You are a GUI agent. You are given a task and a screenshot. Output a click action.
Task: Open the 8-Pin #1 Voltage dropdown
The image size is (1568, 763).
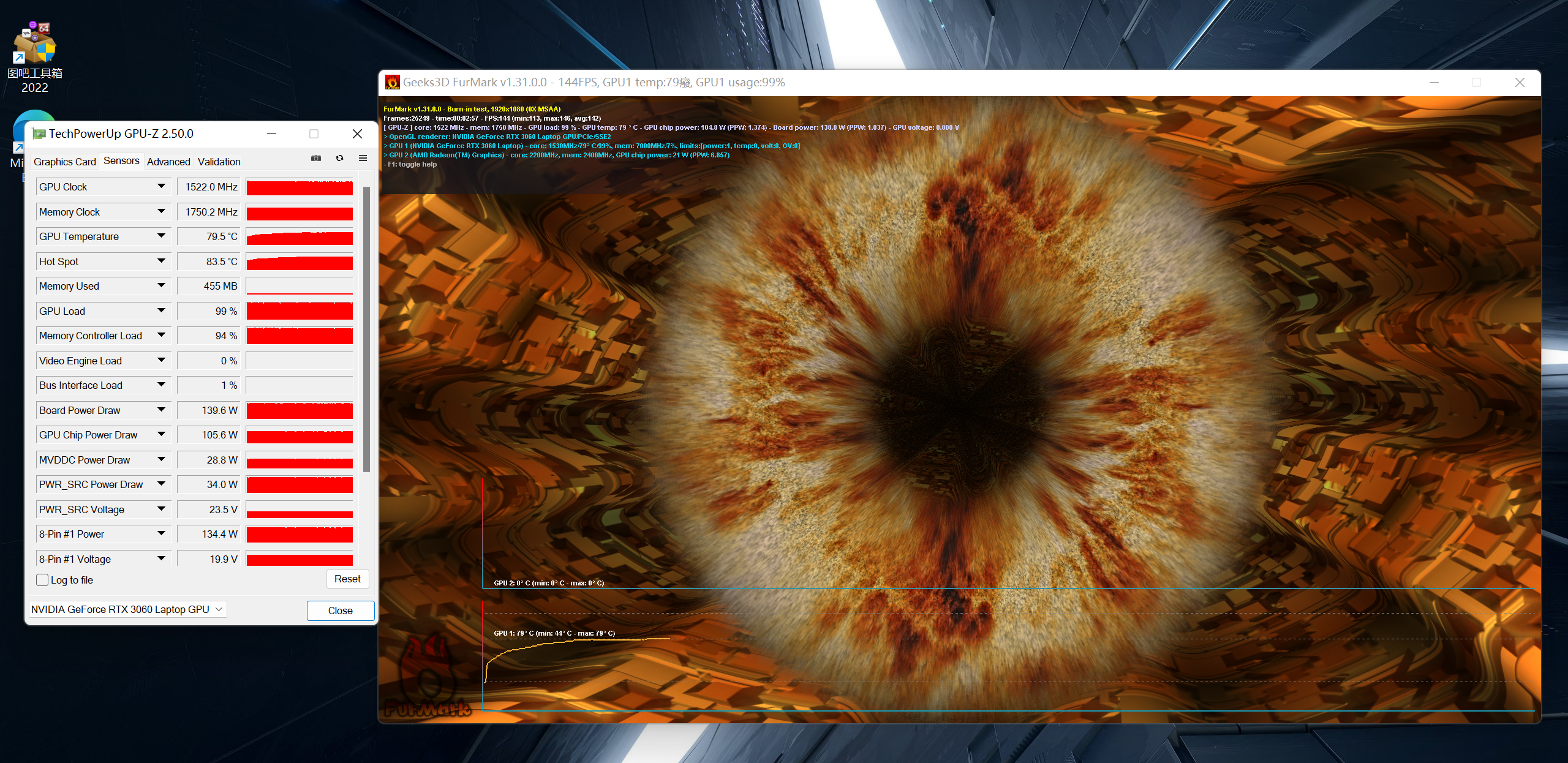[161, 558]
